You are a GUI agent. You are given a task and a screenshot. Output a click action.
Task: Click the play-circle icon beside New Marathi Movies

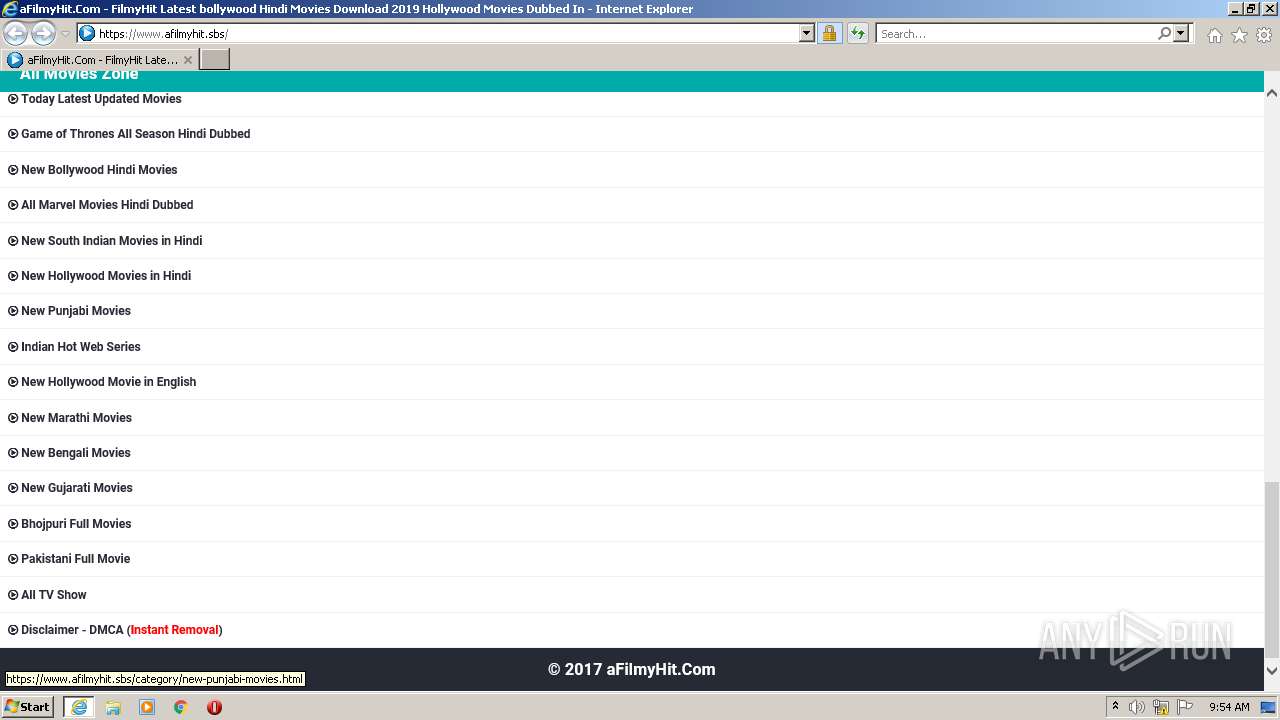click(13, 418)
